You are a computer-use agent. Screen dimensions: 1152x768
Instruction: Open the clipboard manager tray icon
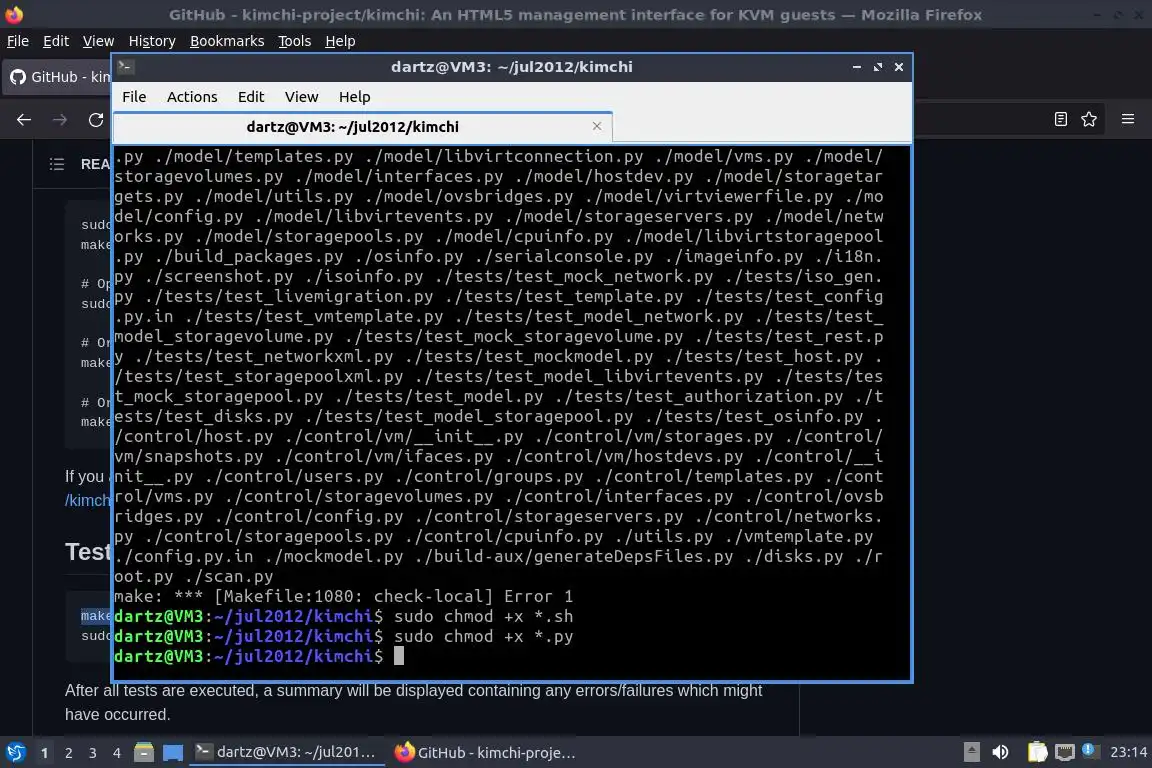pyautogui.click(x=1037, y=752)
